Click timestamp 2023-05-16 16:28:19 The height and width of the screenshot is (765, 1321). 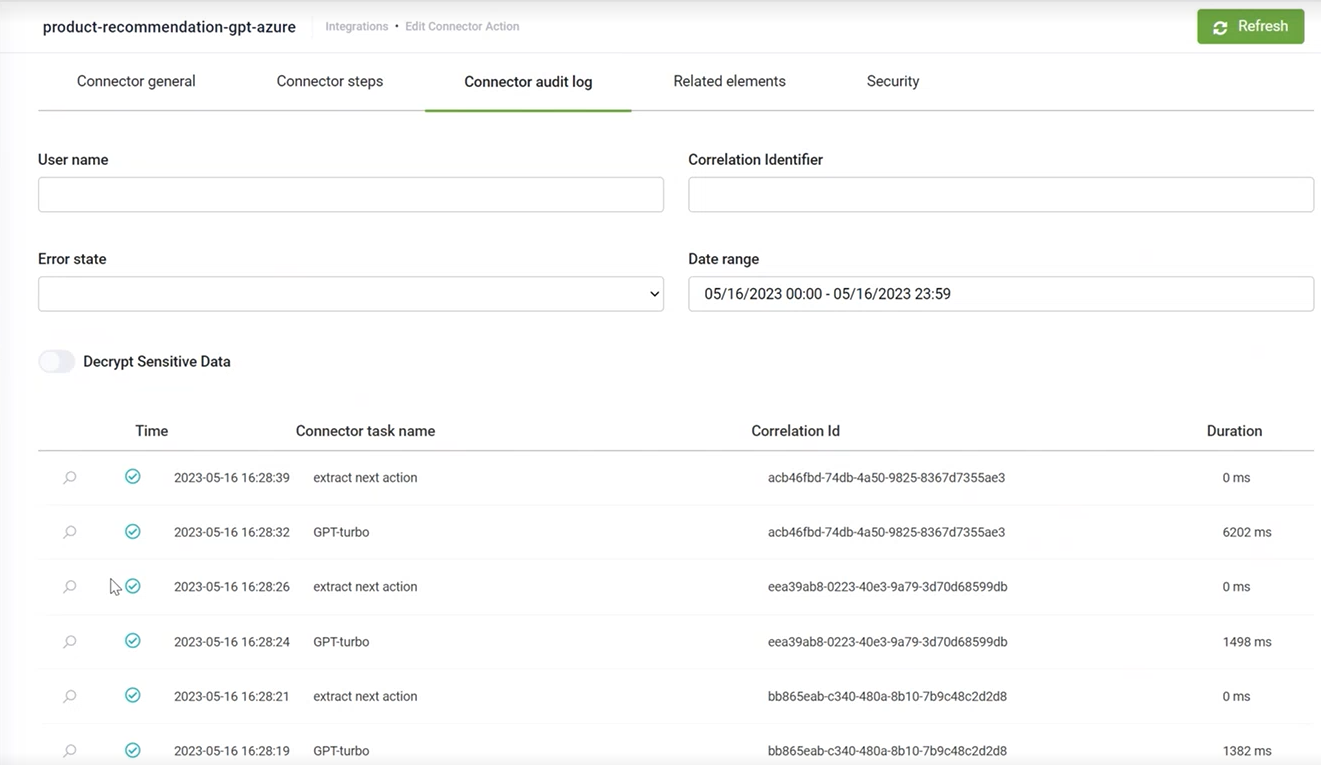coord(232,751)
